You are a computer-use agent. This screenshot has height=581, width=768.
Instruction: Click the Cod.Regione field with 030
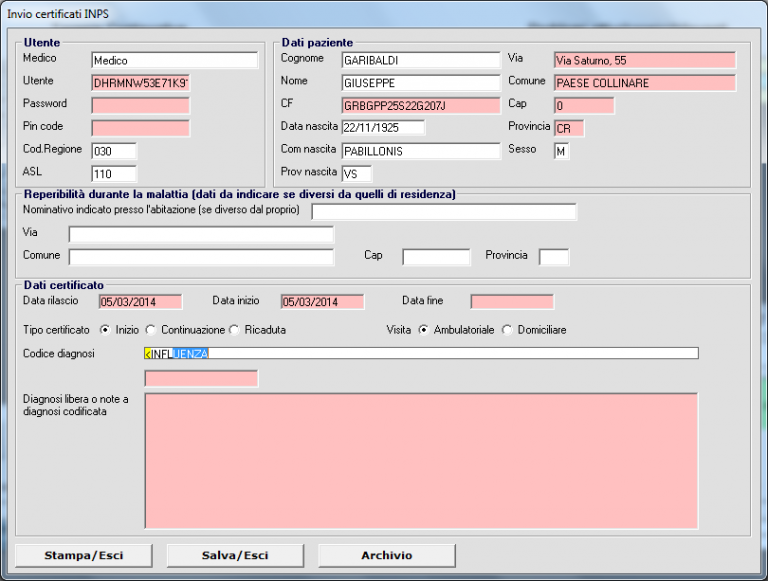pos(114,151)
